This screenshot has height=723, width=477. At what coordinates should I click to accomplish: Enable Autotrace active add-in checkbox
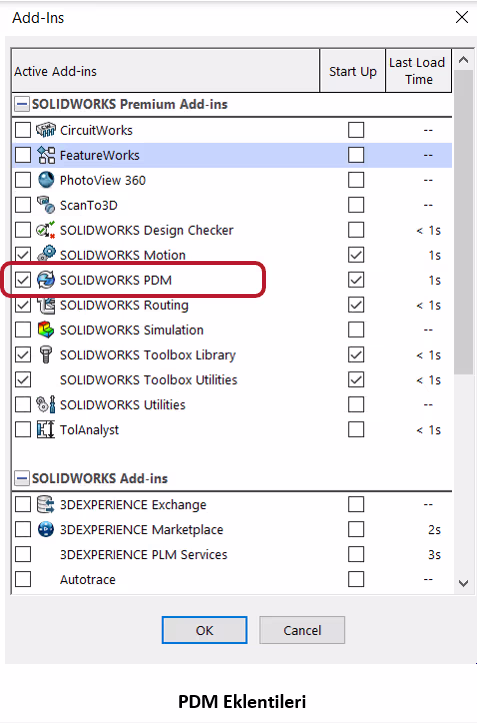click(x=23, y=579)
